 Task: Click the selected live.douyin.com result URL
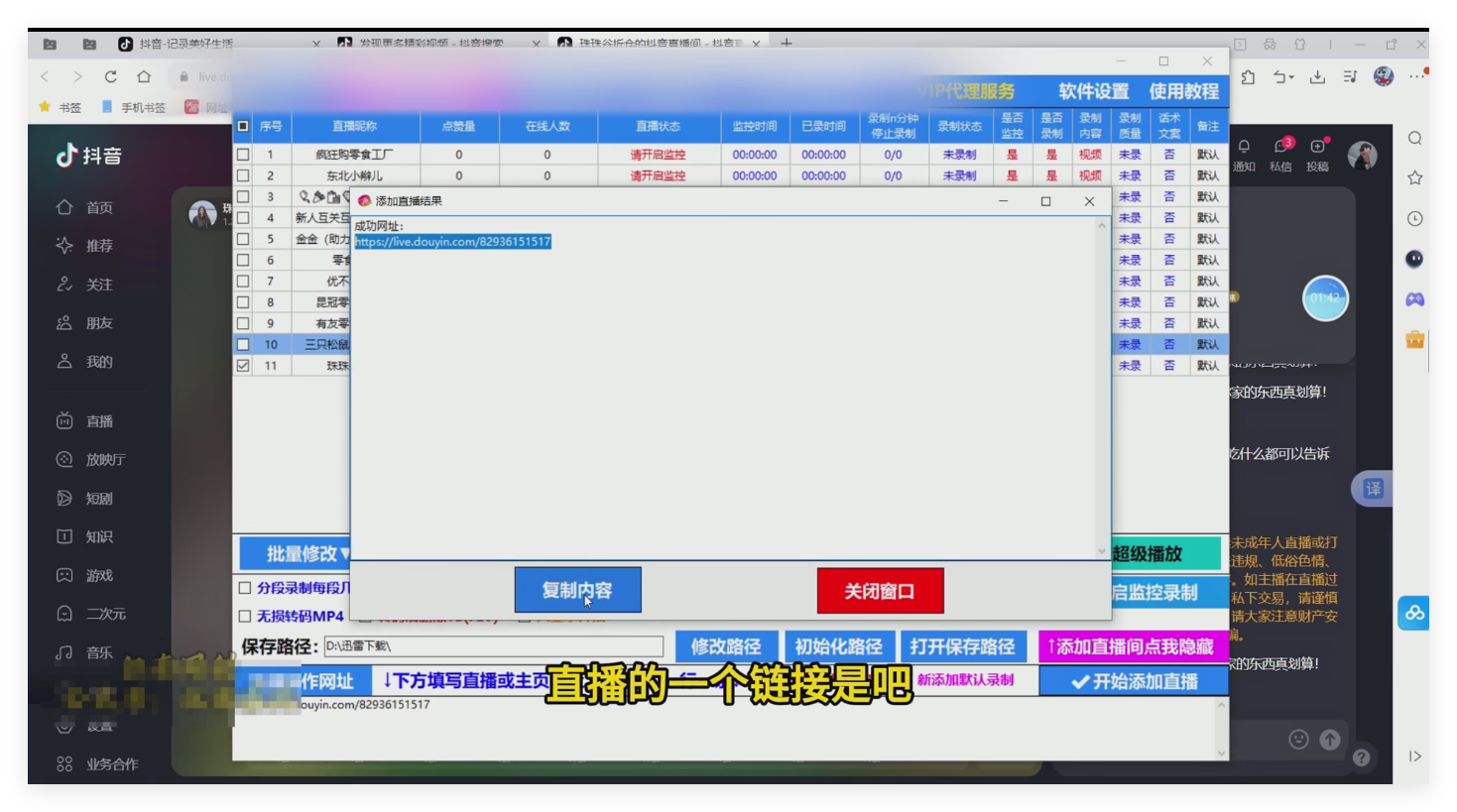point(452,242)
